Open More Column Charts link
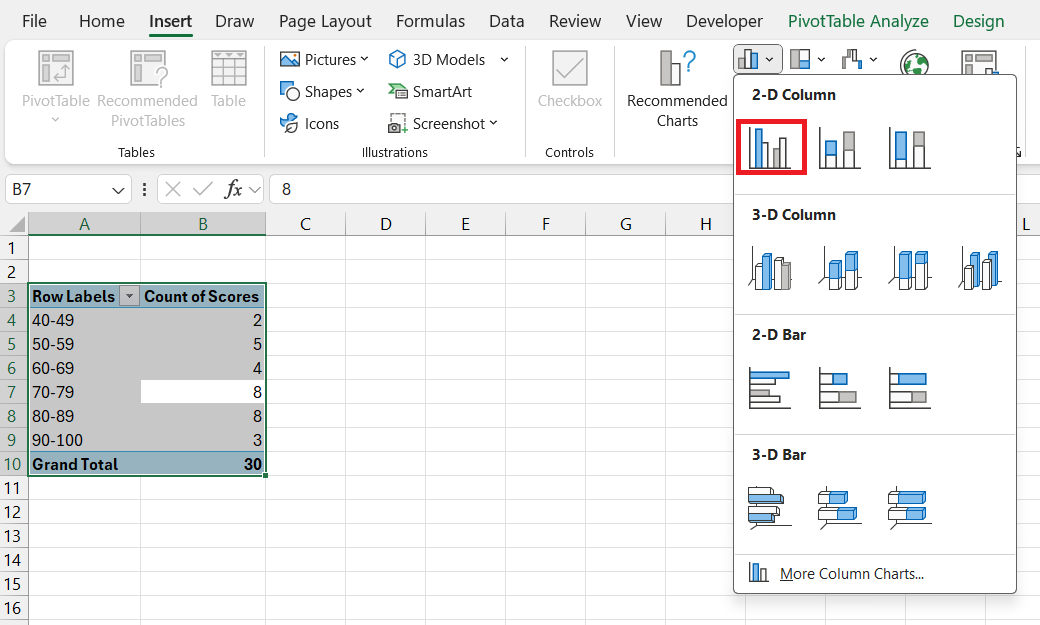1040x625 pixels. (x=852, y=573)
